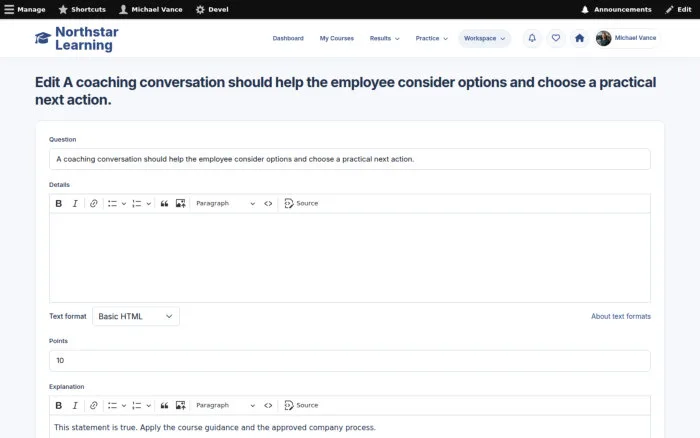Expand numbered list styles in Explanation editor
The image size is (700, 438).
149,405
